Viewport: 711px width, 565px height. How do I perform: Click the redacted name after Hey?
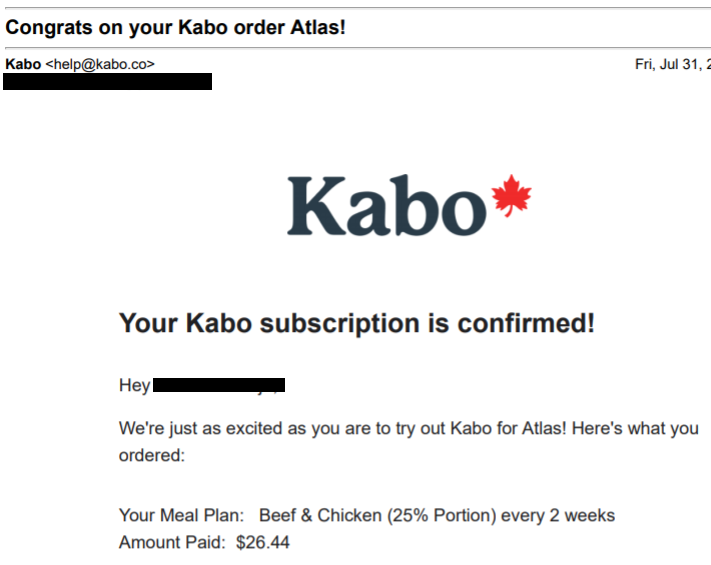[219, 385]
